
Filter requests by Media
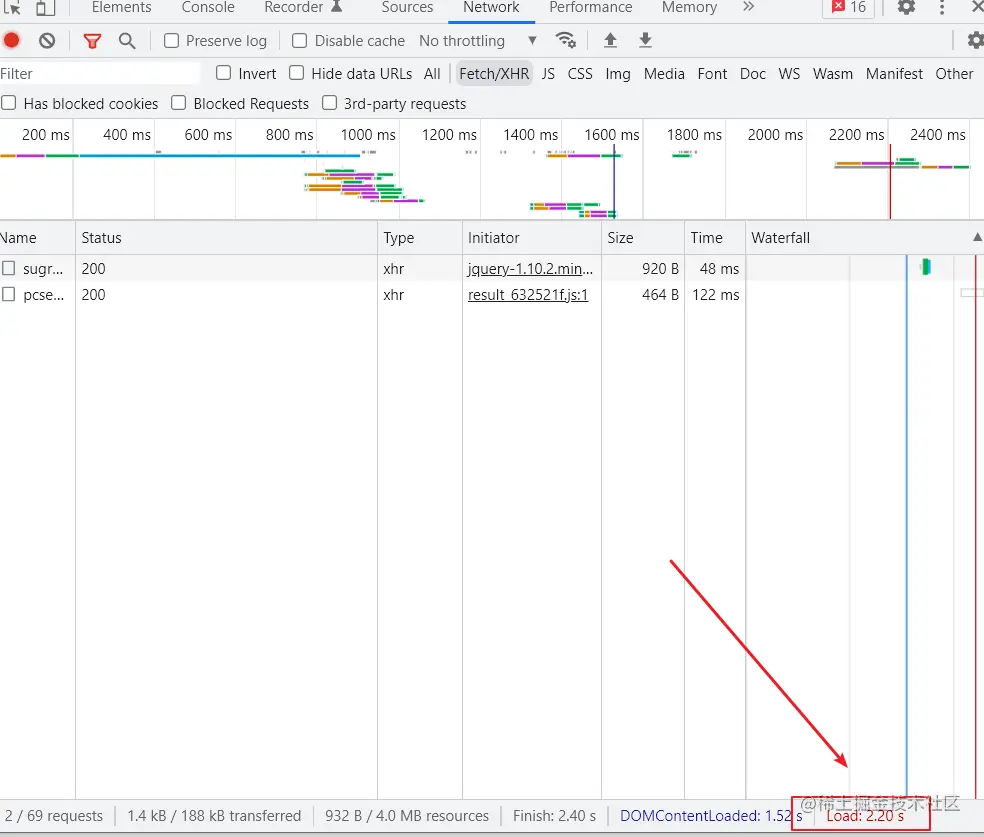pyautogui.click(x=664, y=74)
